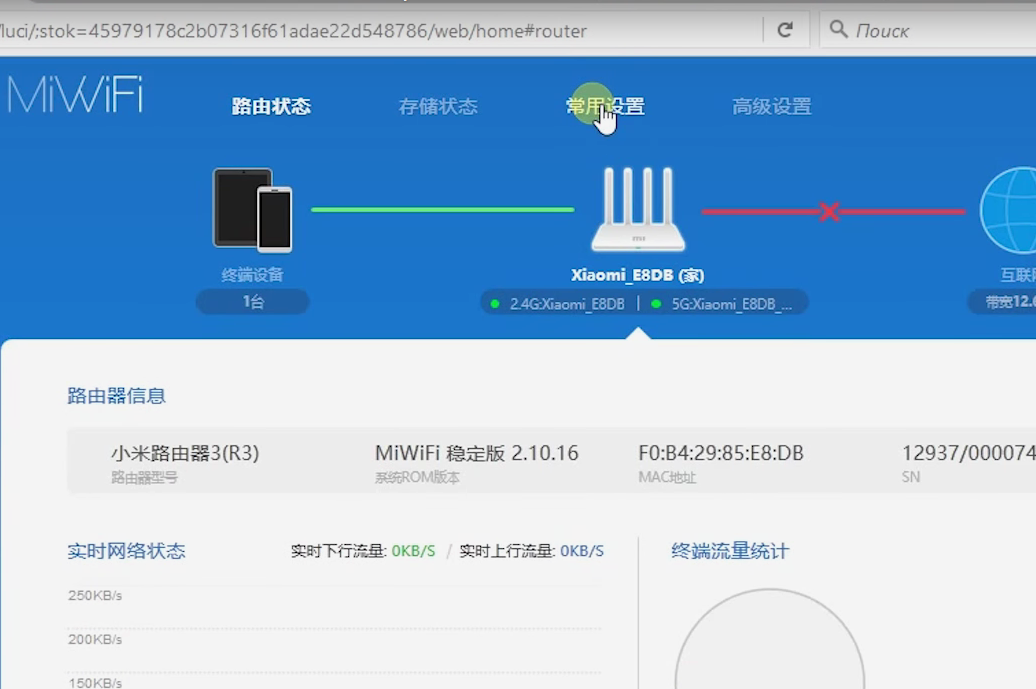Click the MiWiFi 稳定版 2.10.16 version text

[477, 453]
